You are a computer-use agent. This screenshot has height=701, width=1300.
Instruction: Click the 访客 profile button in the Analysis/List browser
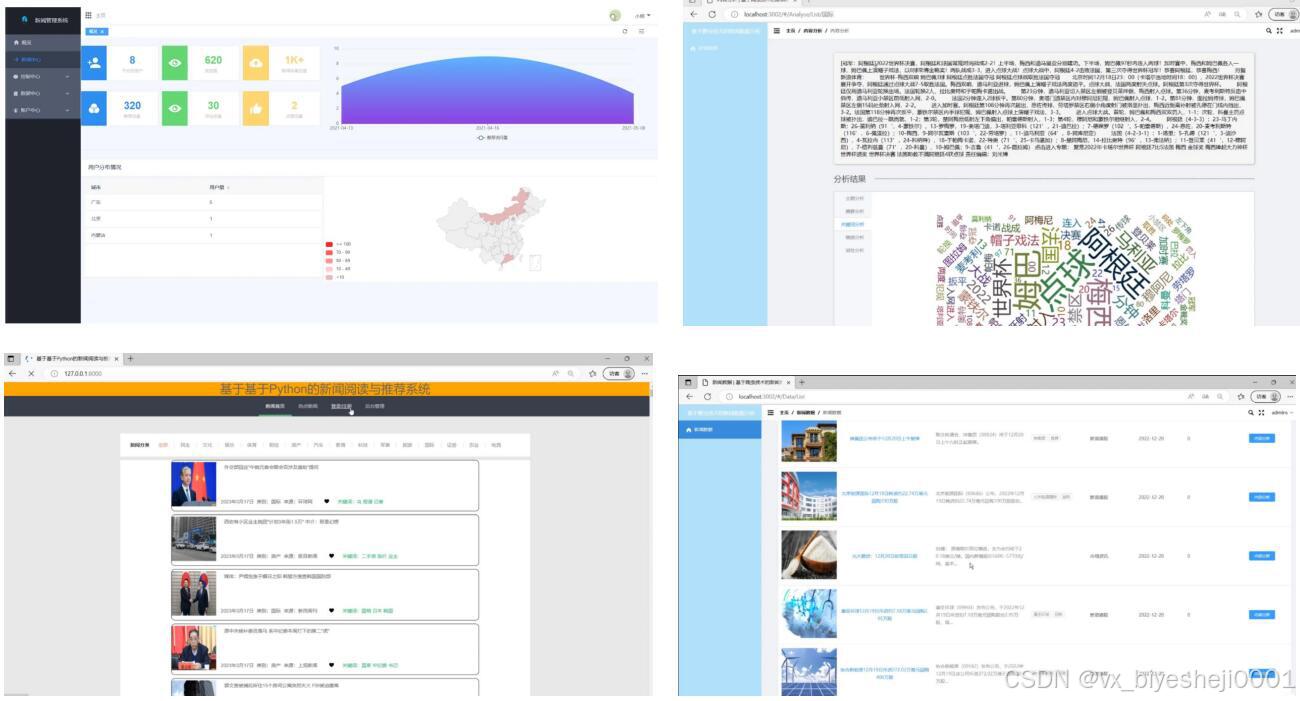[1282, 14]
